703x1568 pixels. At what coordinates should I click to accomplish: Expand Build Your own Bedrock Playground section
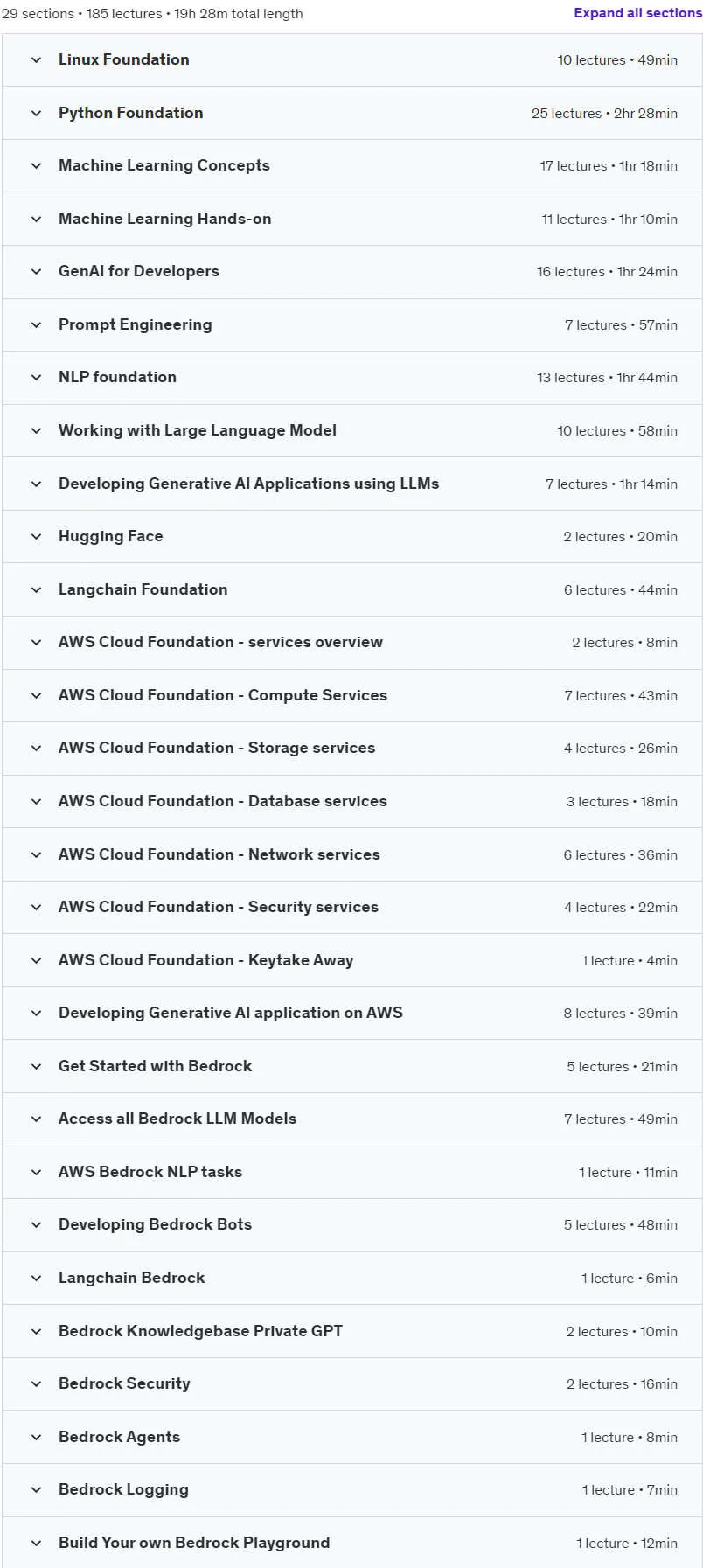pos(351,1543)
